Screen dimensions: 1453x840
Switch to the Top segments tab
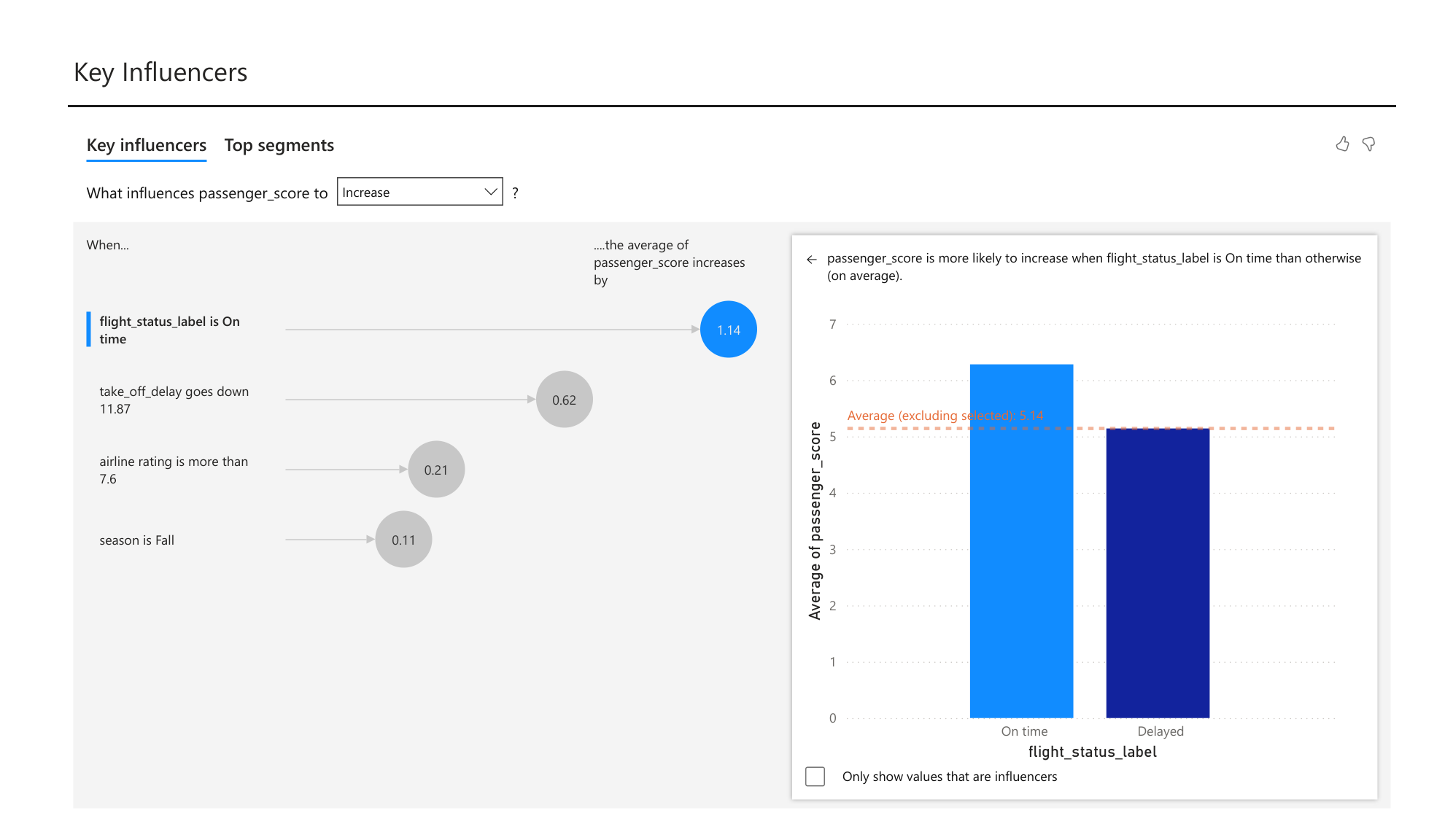click(279, 145)
